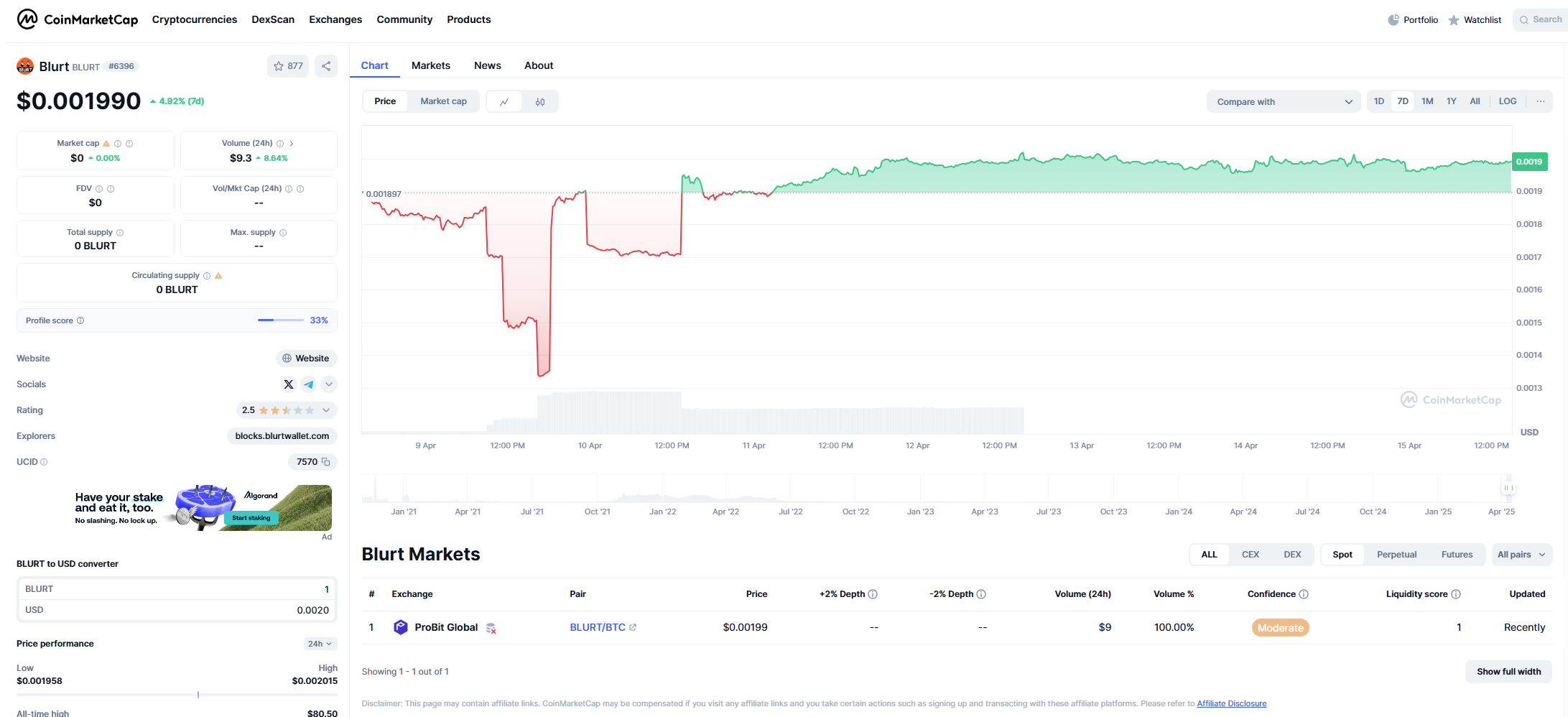Open chart more options (three dots)

(1541, 101)
